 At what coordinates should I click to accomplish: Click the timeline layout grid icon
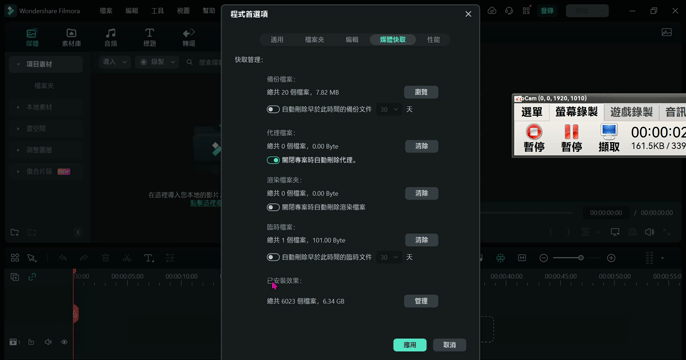pyautogui.click(x=15, y=258)
